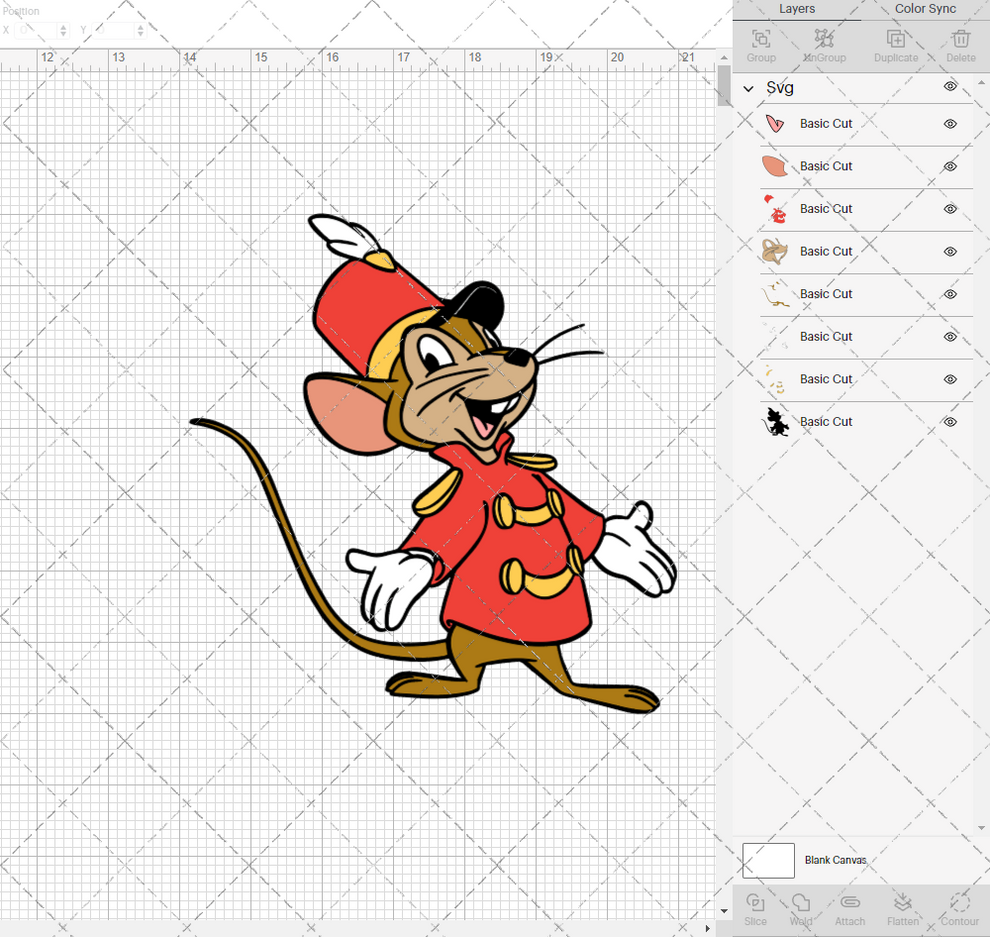Click the X position stepper arrows
The image size is (990, 937).
[x=63, y=30]
